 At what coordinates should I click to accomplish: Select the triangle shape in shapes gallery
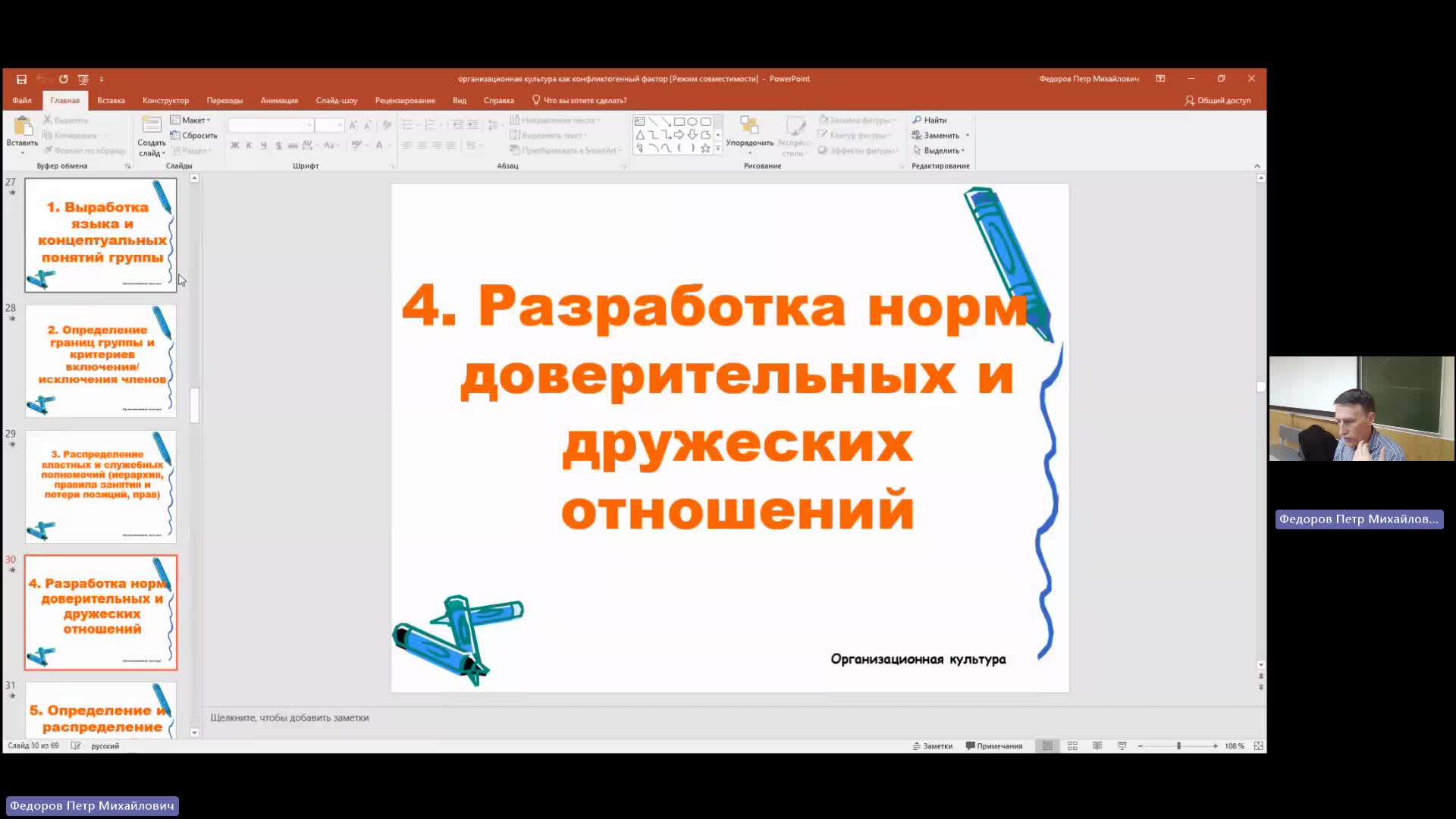coord(639,134)
